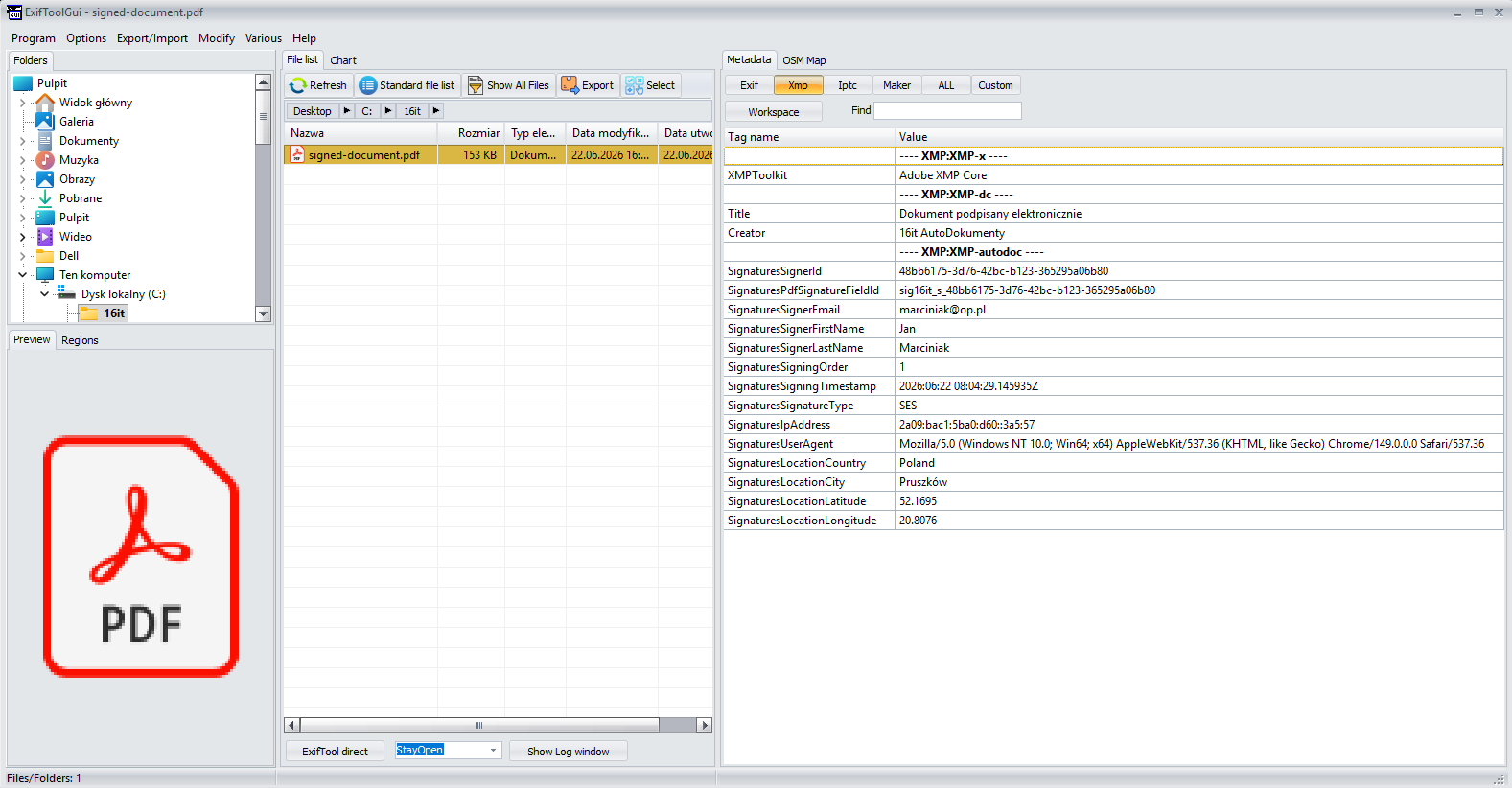
Task: Click the XMPToolkit tag row
Action: (x=1113, y=175)
